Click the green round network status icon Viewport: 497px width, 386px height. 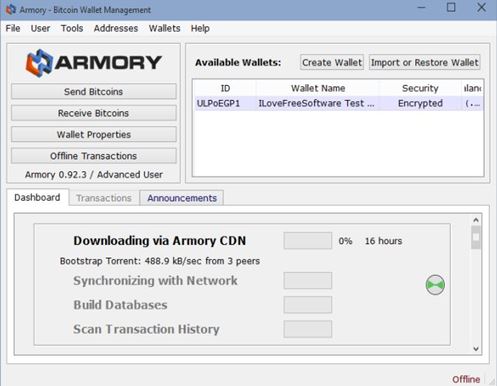[x=435, y=285]
